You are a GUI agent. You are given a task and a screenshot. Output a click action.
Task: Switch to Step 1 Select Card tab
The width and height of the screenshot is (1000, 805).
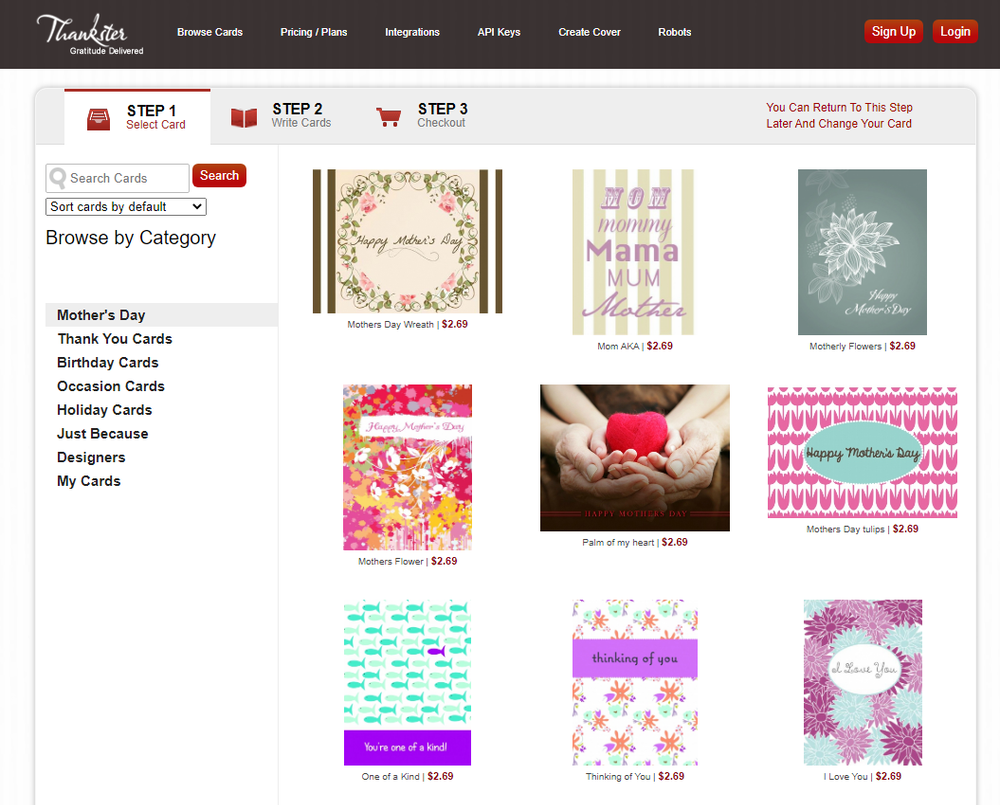click(137, 117)
